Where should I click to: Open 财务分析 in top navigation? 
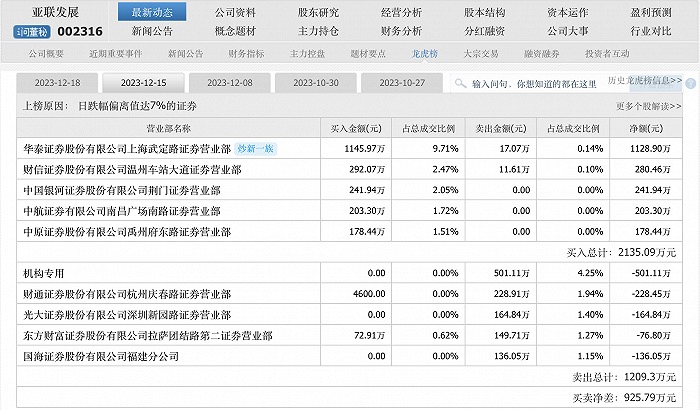pyautogui.click(x=400, y=31)
